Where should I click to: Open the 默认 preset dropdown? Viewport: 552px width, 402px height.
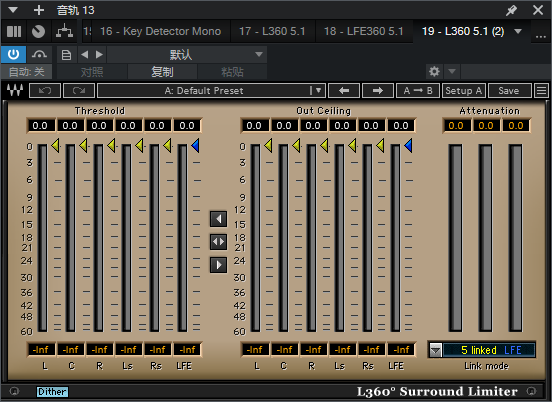[x=187, y=55]
